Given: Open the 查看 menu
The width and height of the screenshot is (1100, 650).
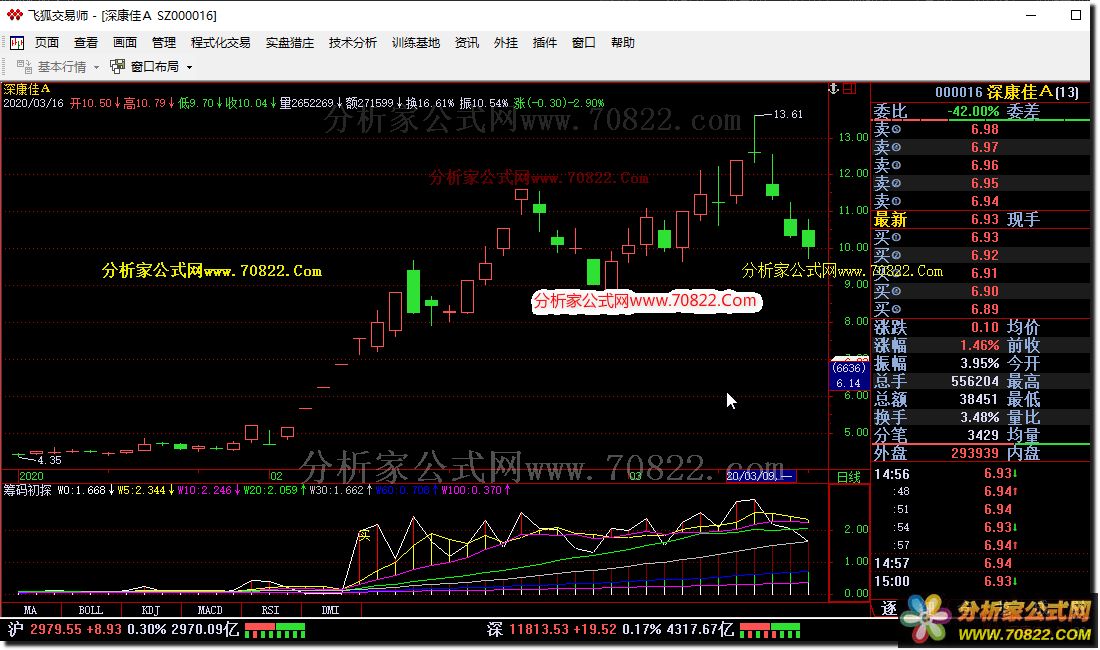Looking at the screenshot, I should coord(86,43).
